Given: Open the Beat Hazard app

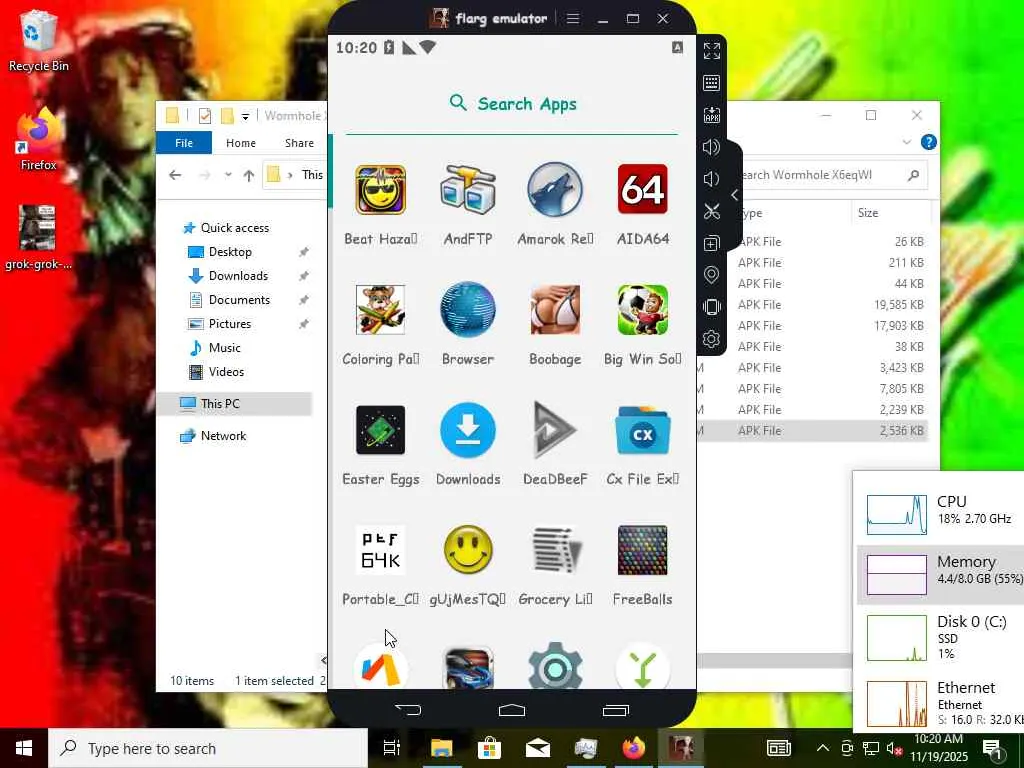Looking at the screenshot, I should pyautogui.click(x=381, y=190).
